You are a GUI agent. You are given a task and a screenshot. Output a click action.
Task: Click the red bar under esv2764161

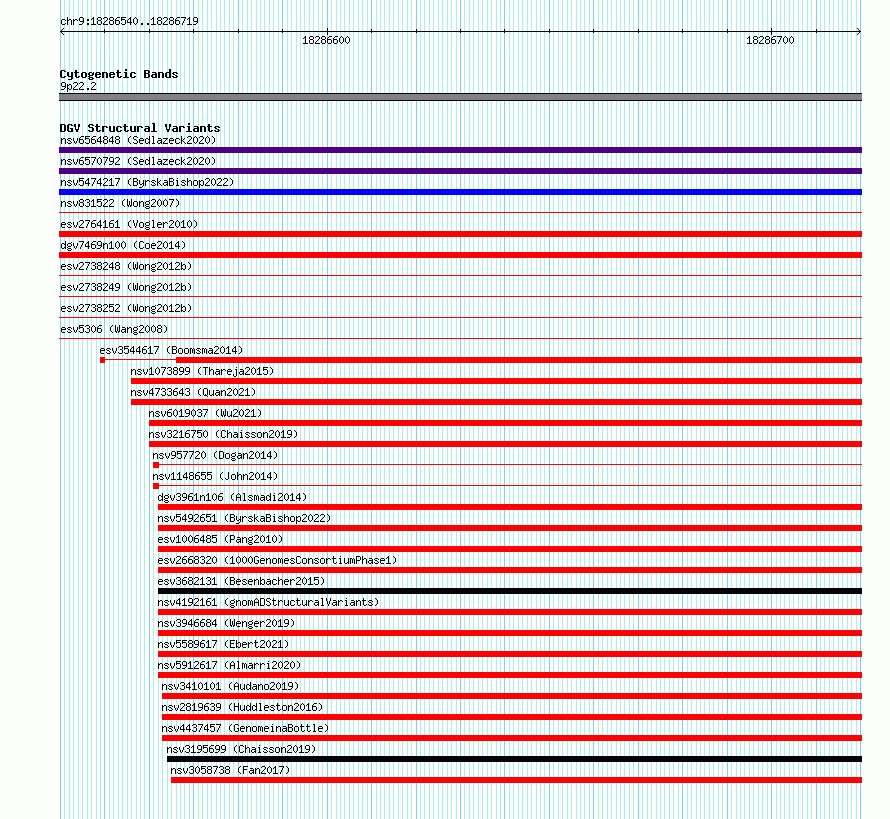tap(460, 234)
